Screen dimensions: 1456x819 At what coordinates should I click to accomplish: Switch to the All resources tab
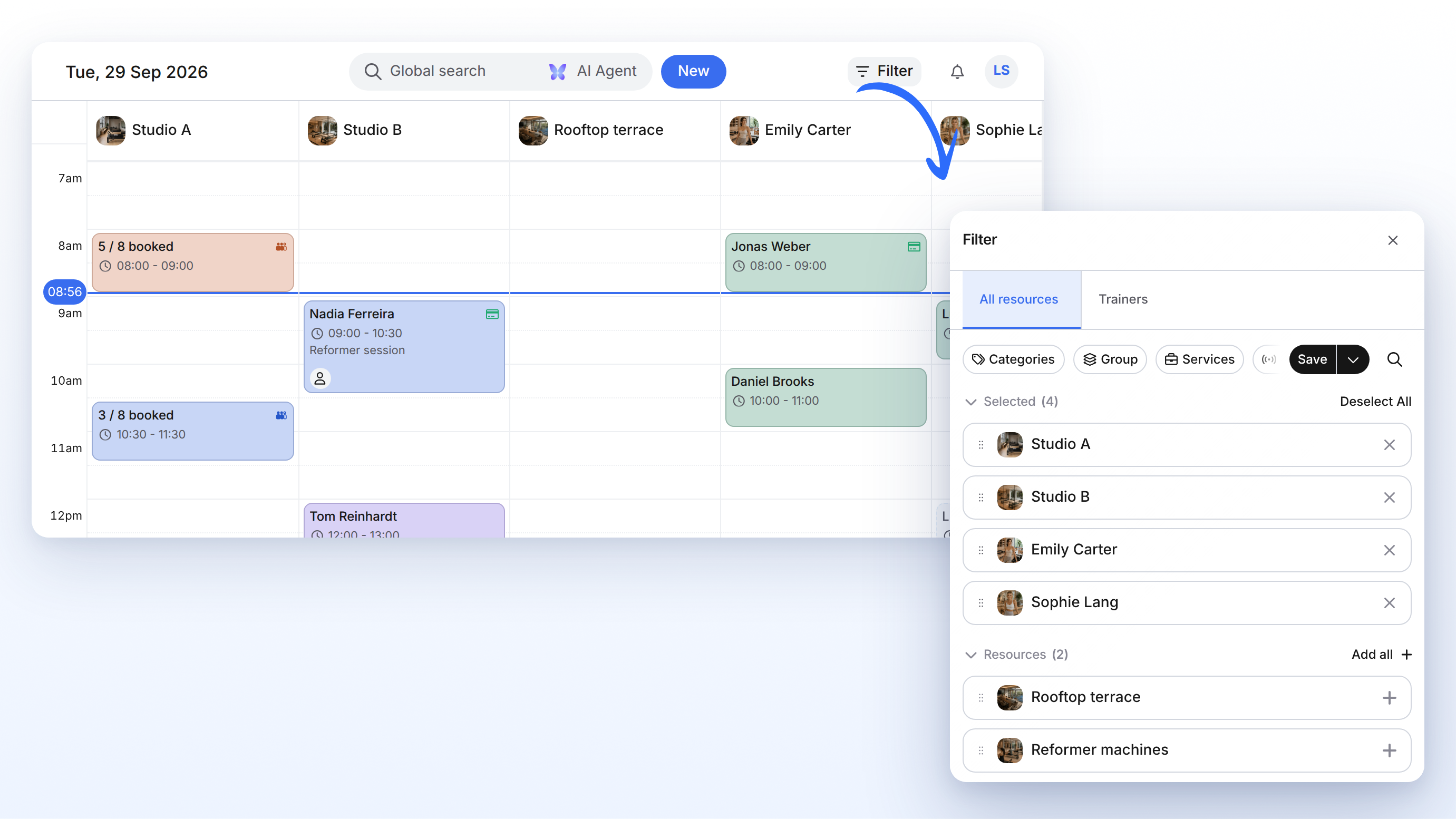pos(1021,299)
